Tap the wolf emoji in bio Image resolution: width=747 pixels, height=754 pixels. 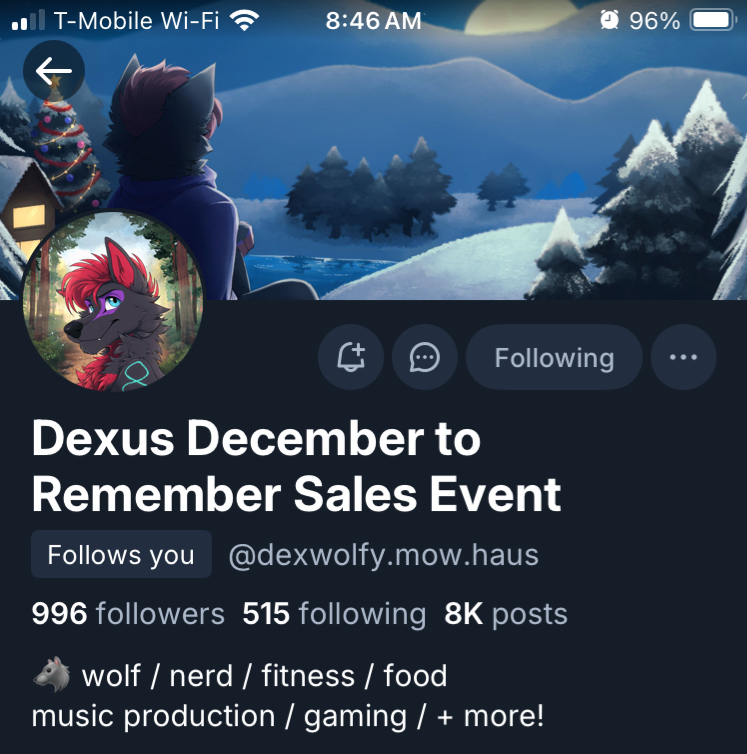pyautogui.click(x=51, y=674)
